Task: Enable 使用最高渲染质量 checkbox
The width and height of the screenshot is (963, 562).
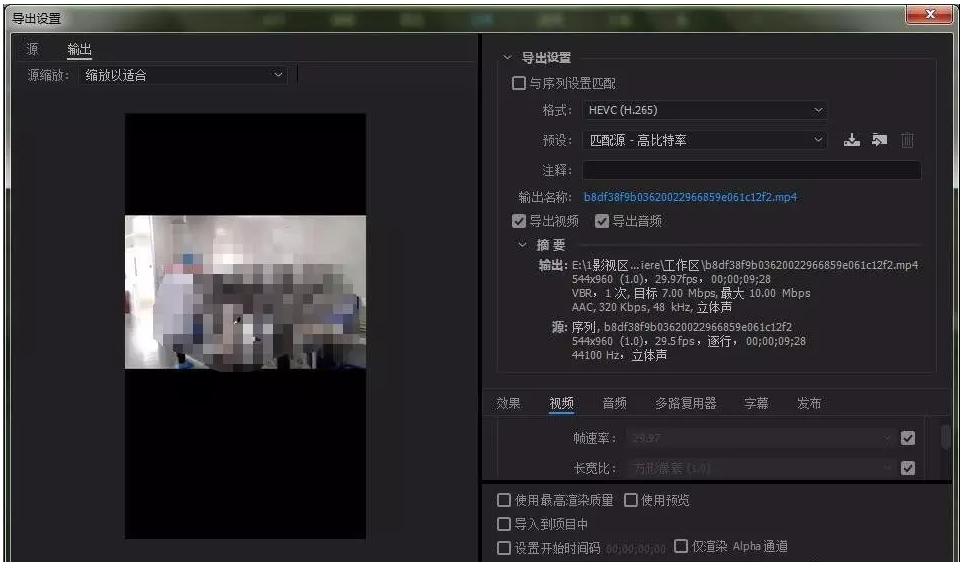Action: pos(504,500)
